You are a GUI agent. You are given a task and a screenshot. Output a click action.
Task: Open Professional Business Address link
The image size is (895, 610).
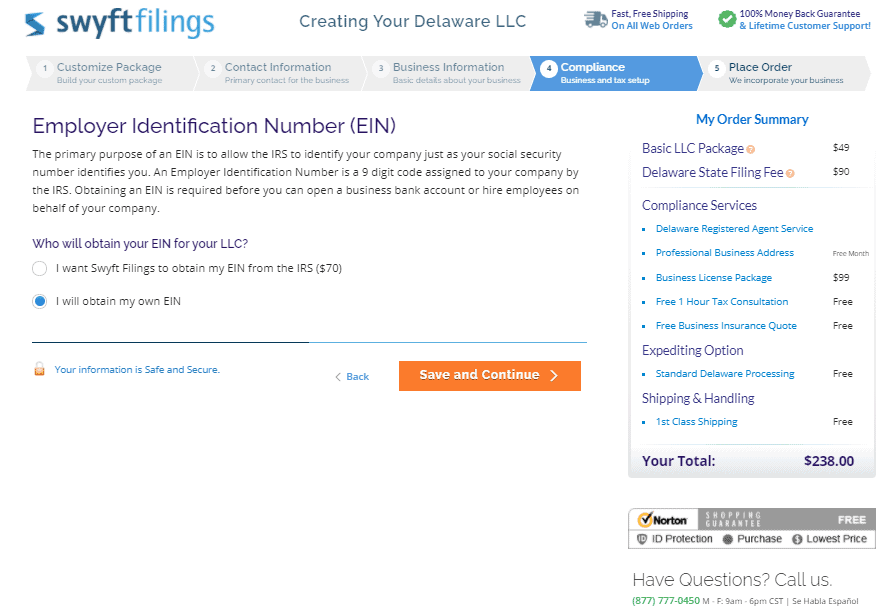pyautogui.click(x=724, y=253)
